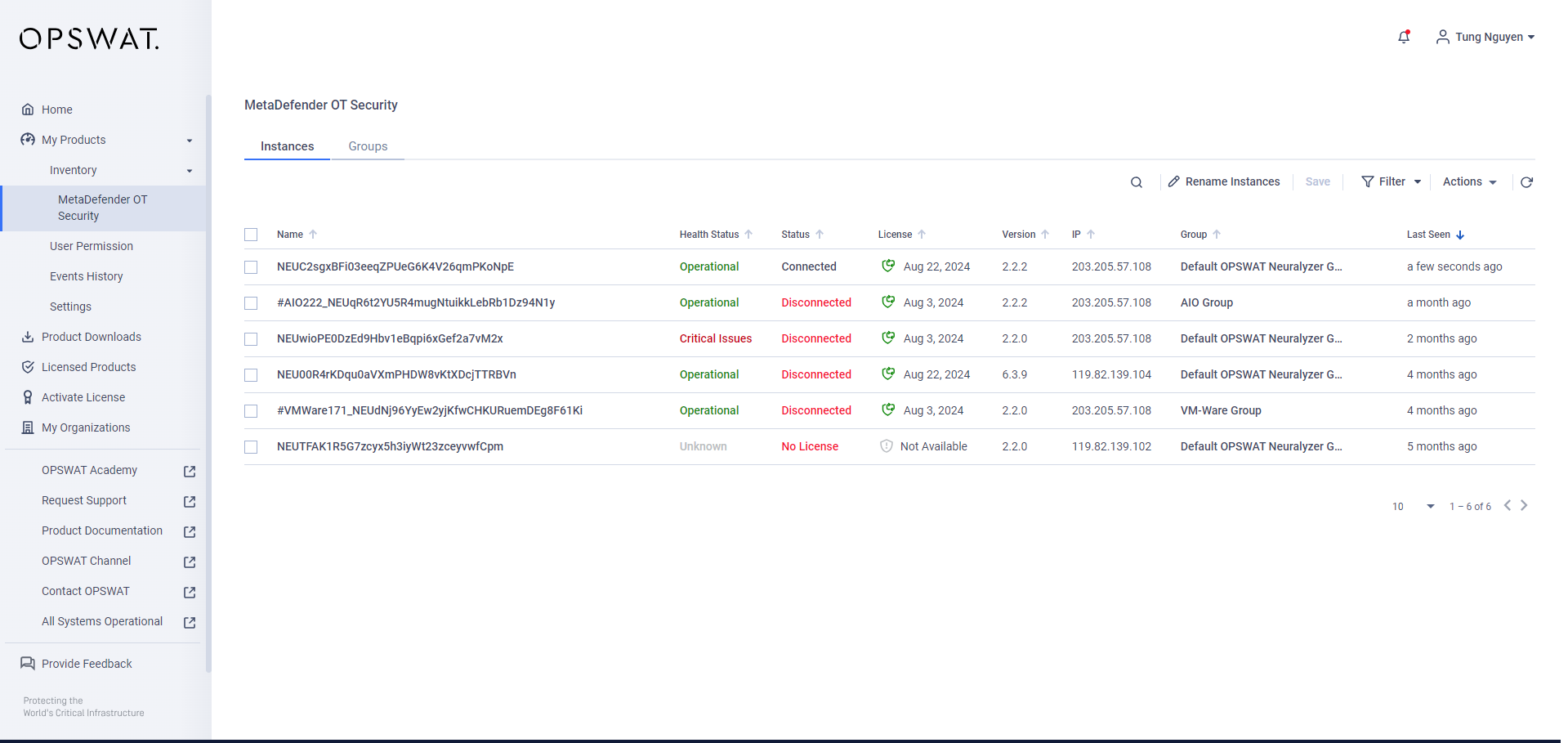Open Tung Nguyen user menu
1568x743 pixels.
click(1485, 37)
